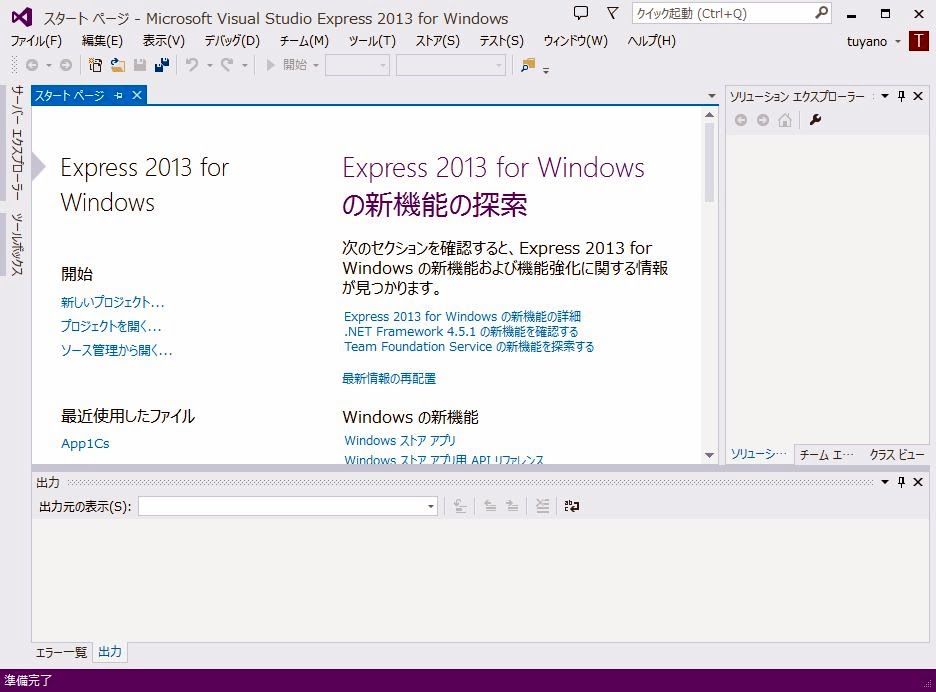Toggle auto-hide pin on Solution Explorer
Image resolution: width=936 pixels, height=692 pixels.
(x=901, y=96)
